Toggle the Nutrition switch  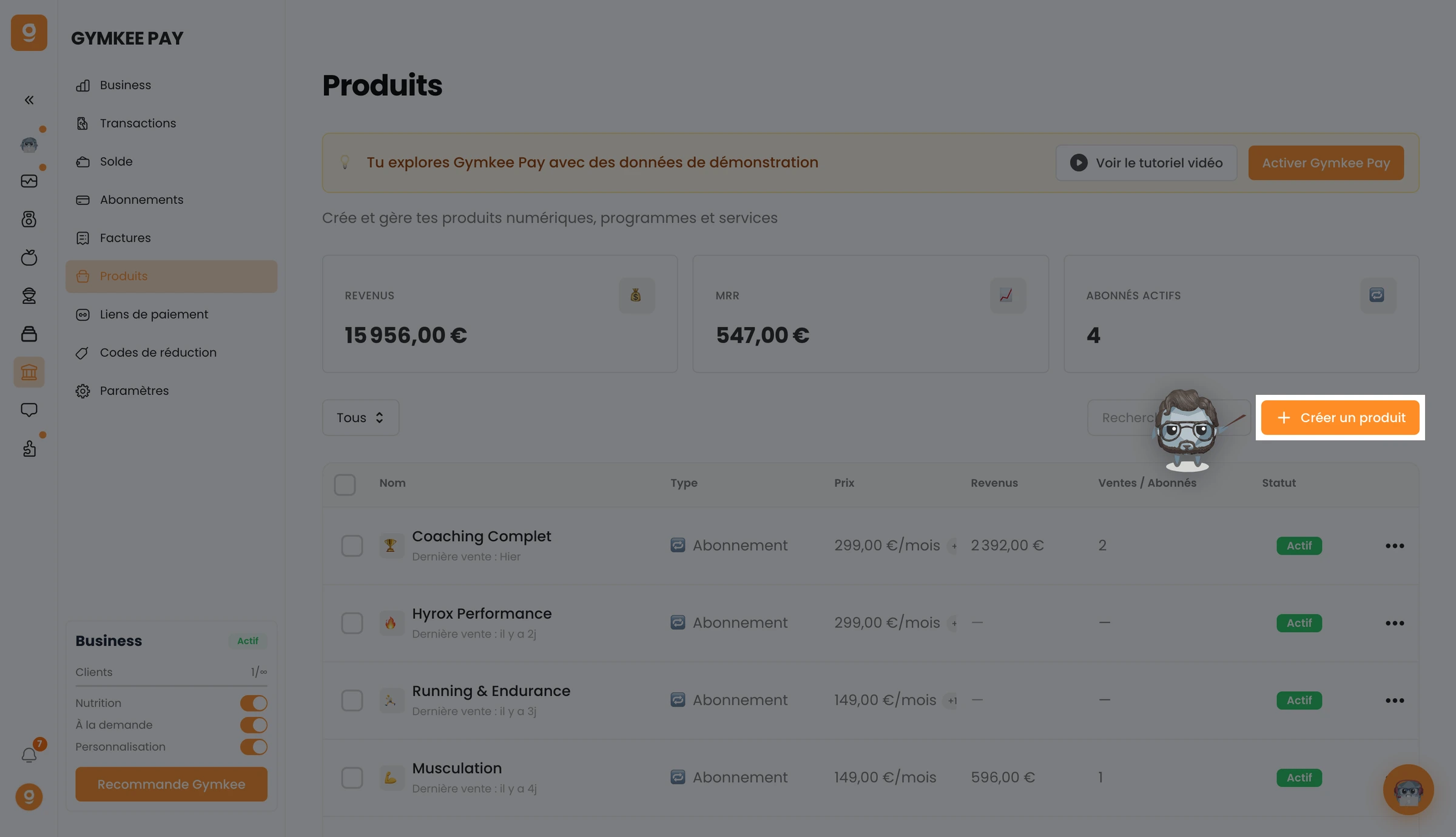254,703
